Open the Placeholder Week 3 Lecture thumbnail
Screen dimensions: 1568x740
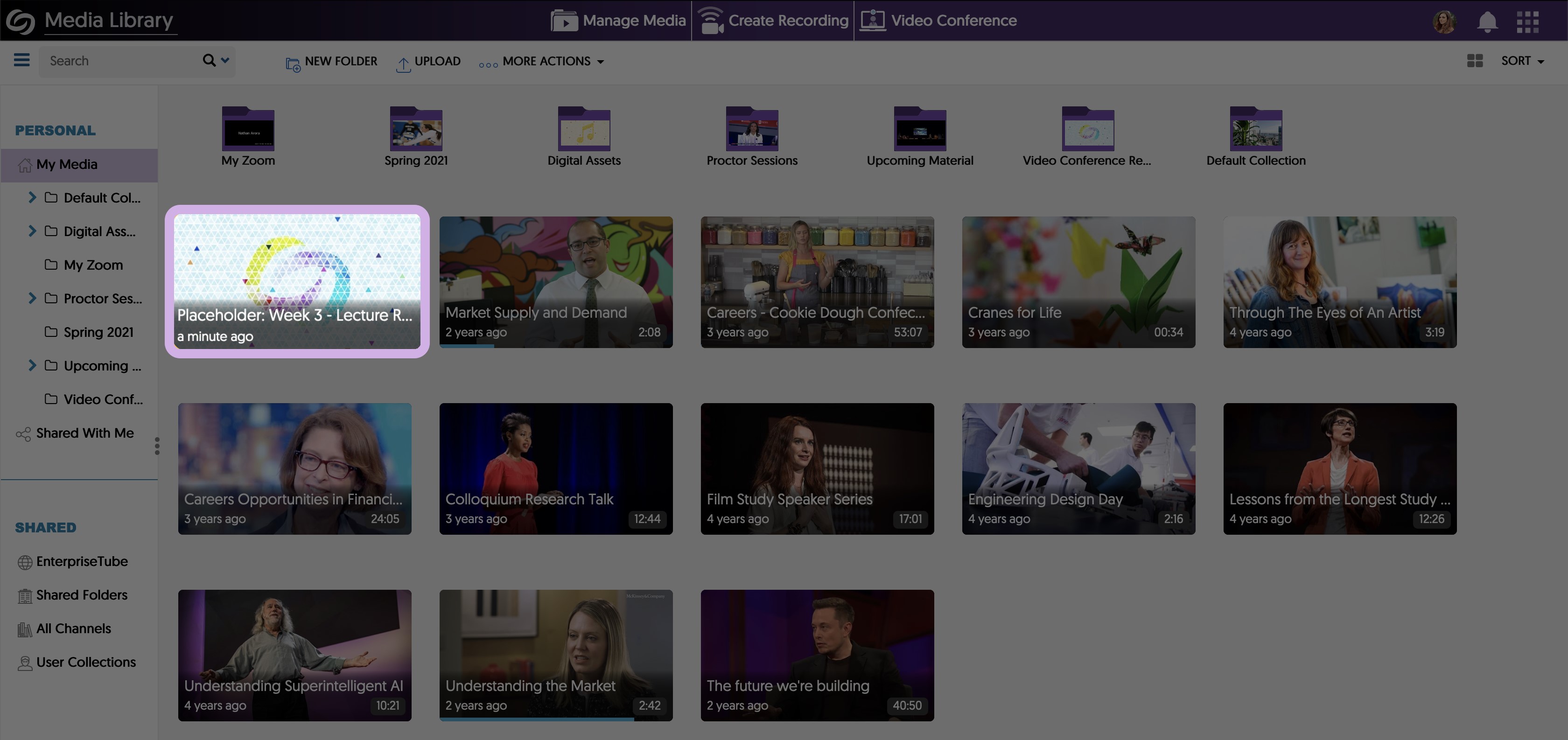coord(297,281)
